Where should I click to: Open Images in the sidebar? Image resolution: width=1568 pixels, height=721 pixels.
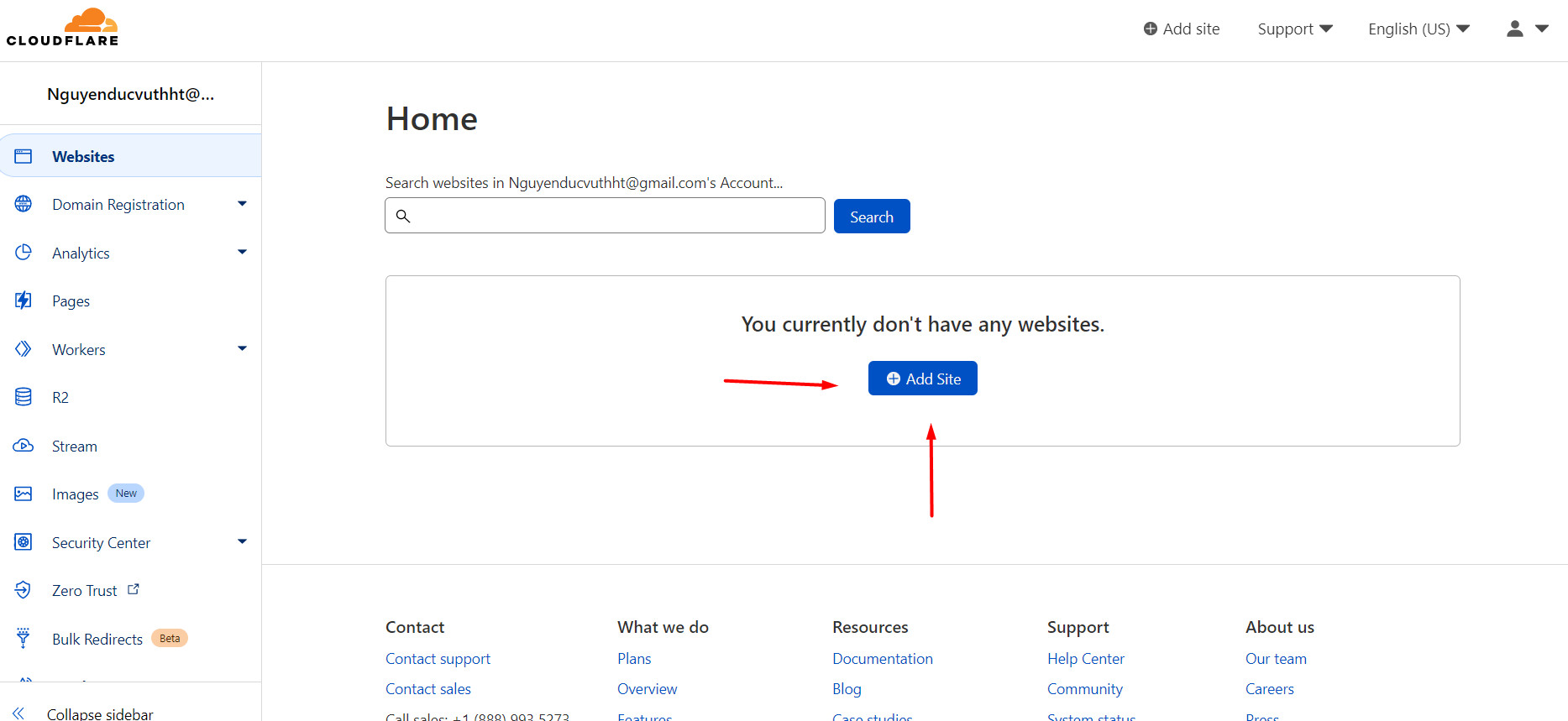(x=76, y=494)
